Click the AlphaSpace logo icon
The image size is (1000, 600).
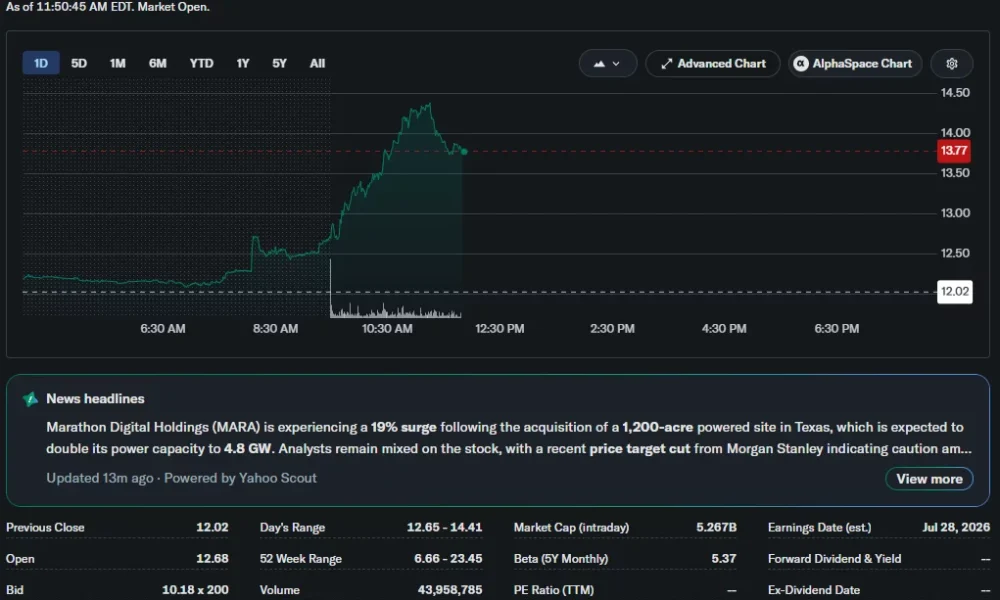pyautogui.click(x=800, y=64)
